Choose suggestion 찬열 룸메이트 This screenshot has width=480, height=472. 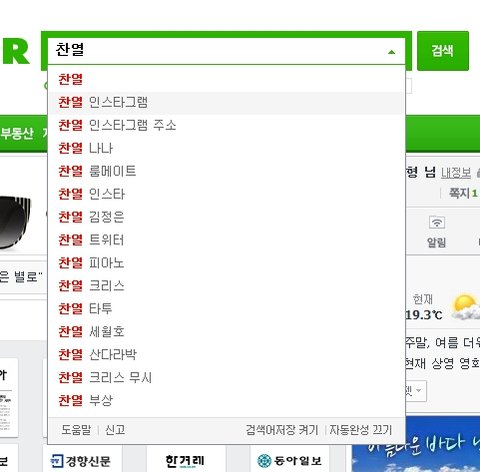226,171
